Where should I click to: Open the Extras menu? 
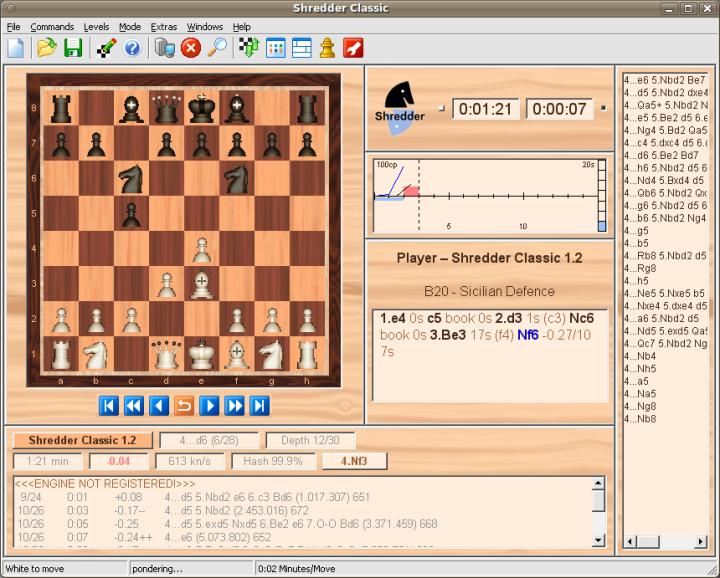pyautogui.click(x=163, y=26)
